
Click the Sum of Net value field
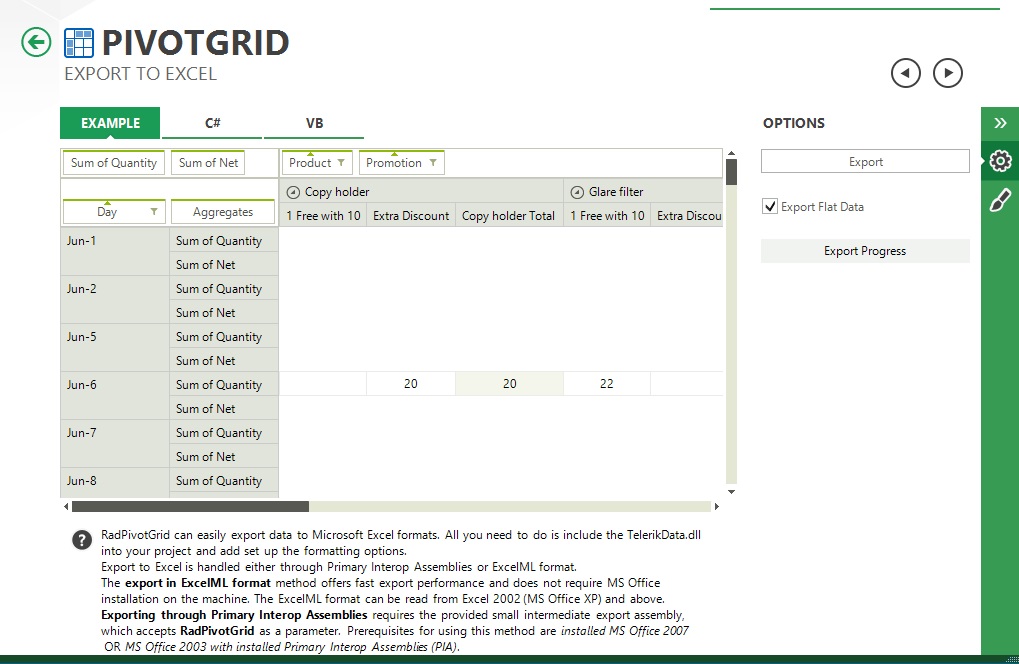(208, 162)
